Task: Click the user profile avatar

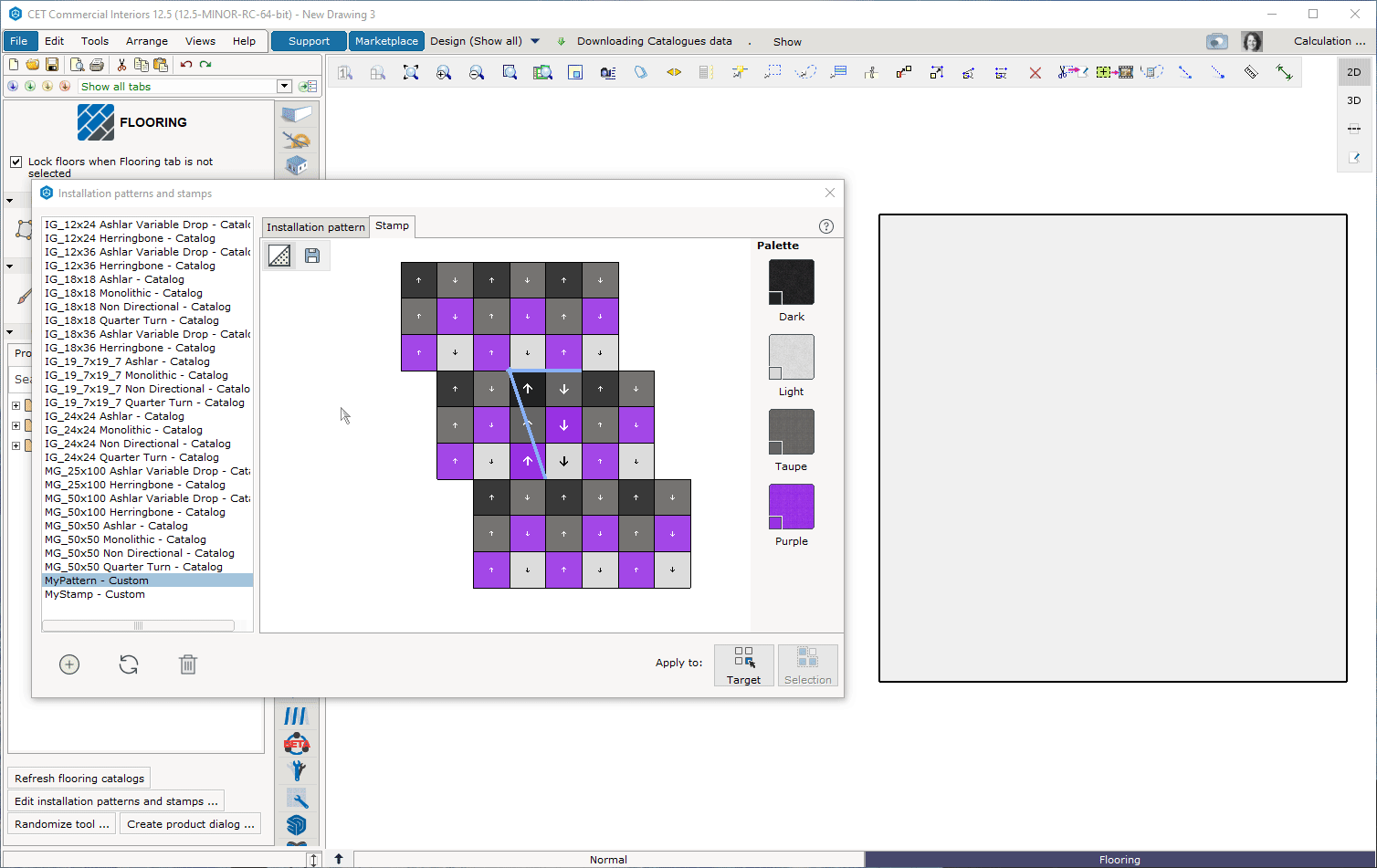Action: 1252,41
